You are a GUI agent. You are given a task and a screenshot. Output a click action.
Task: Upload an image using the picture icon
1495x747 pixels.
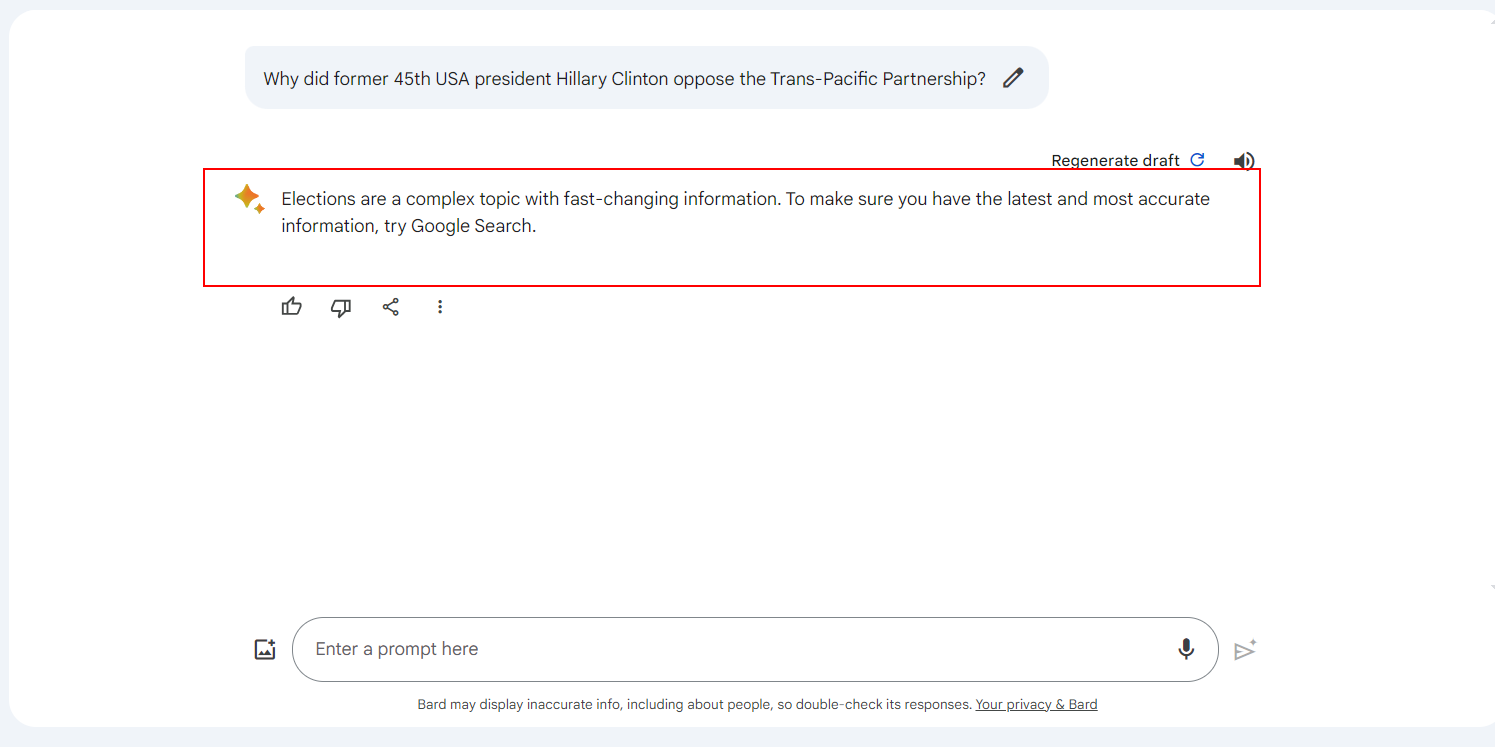click(265, 649)
